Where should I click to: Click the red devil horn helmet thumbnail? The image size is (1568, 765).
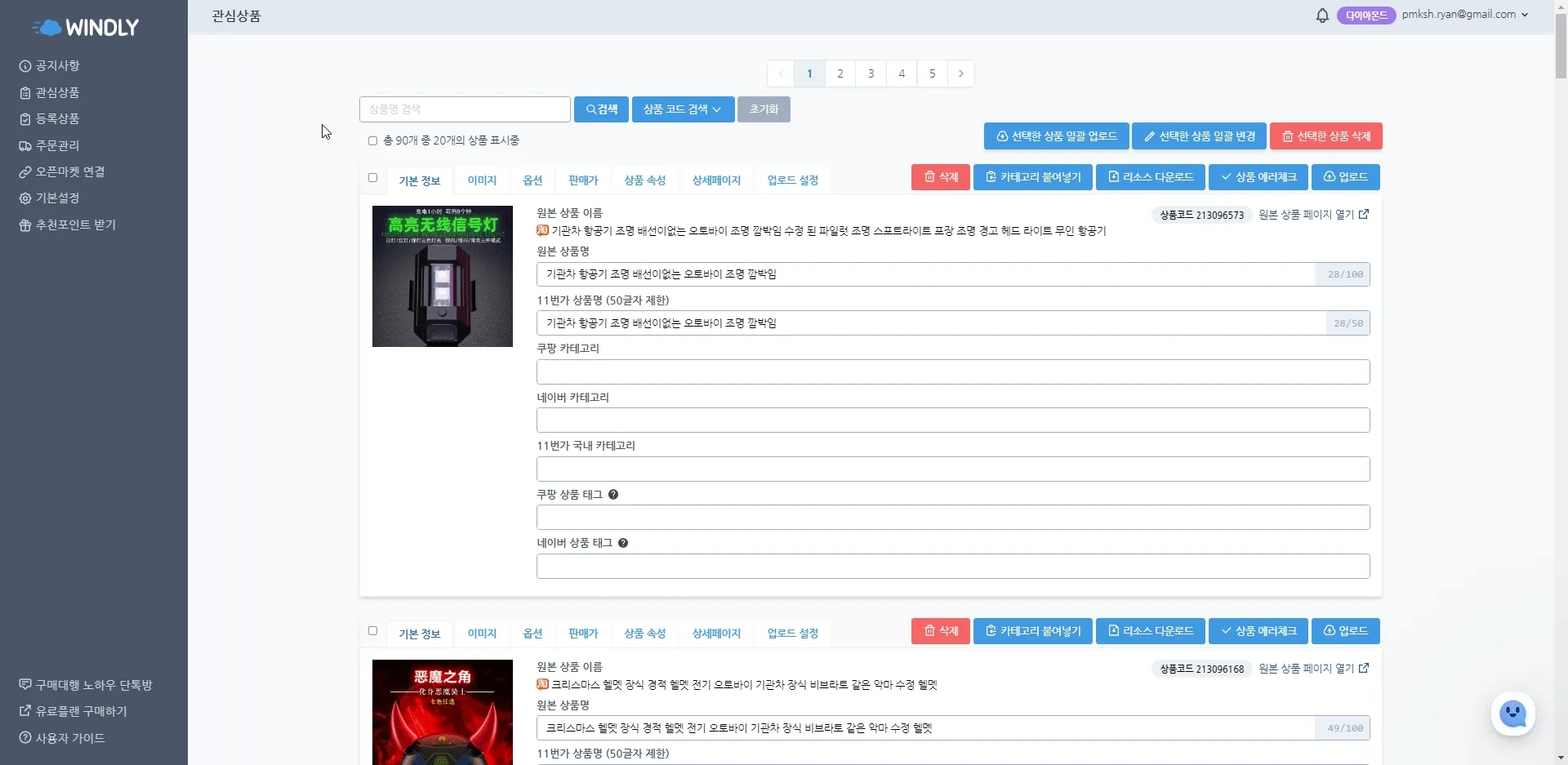443,712
